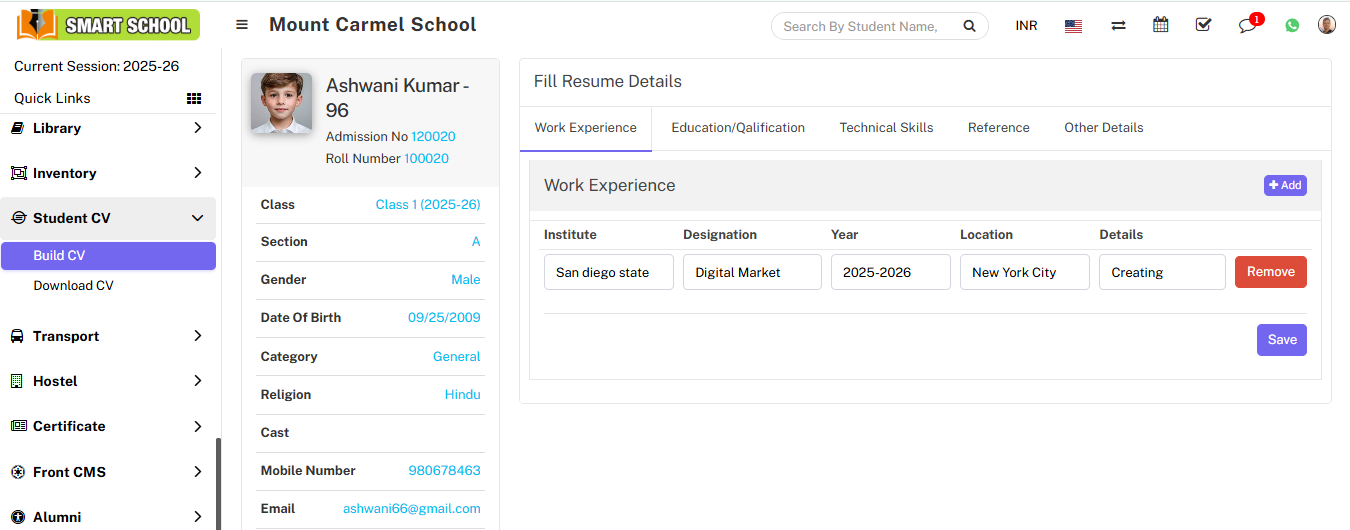
Task: Open chat notifications icon with badge
Action: (x=1247, y=25)
